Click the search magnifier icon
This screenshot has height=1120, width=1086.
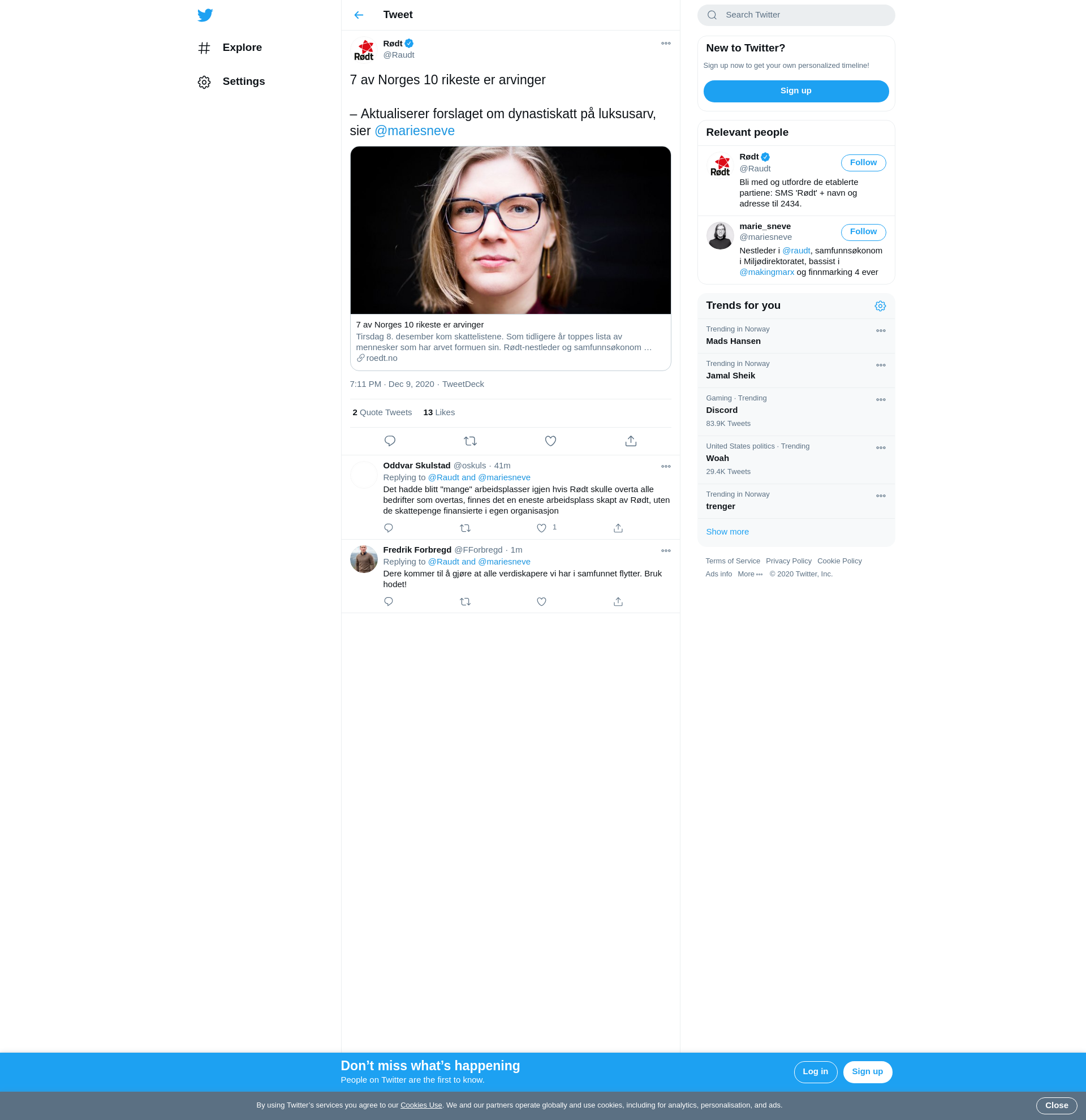(x=712, y=15)
